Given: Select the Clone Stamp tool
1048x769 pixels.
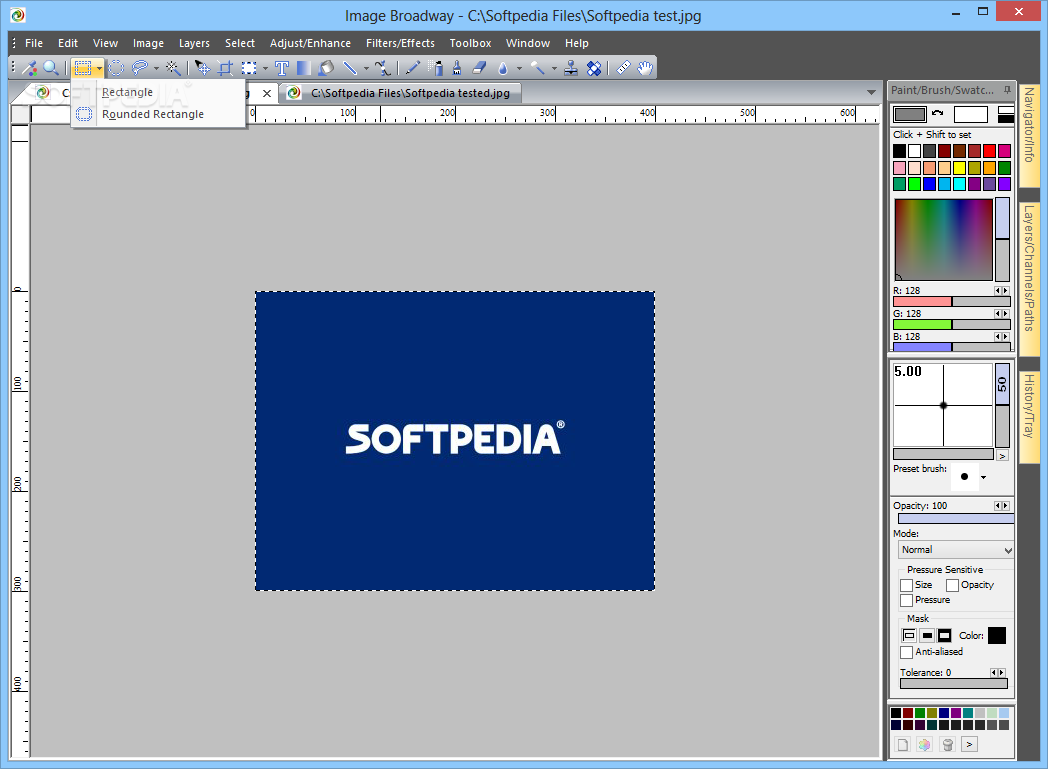Looking at the screenshot, I should point(571,67).
